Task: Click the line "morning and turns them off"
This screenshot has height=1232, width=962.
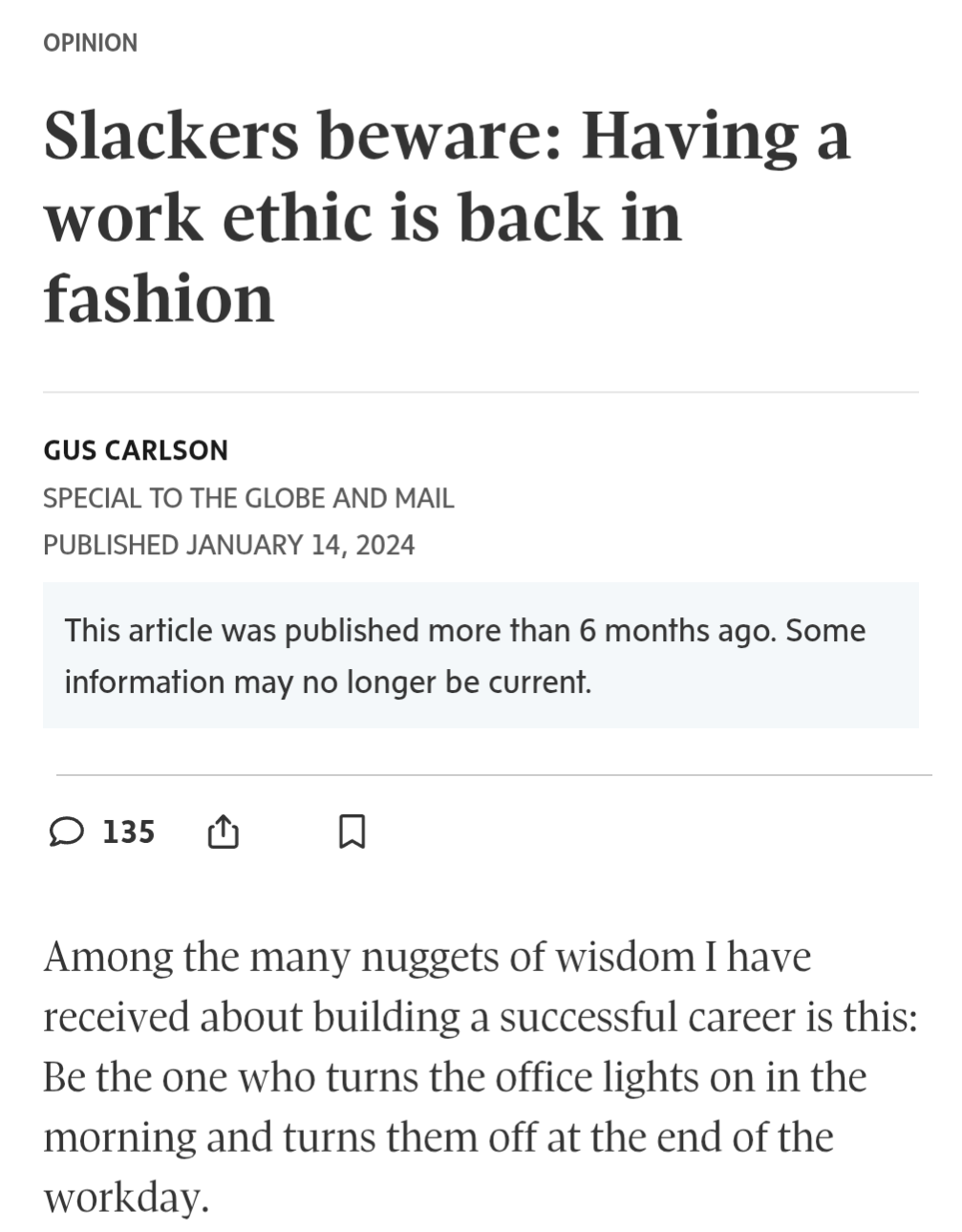Action: [x=438, y=1137]
